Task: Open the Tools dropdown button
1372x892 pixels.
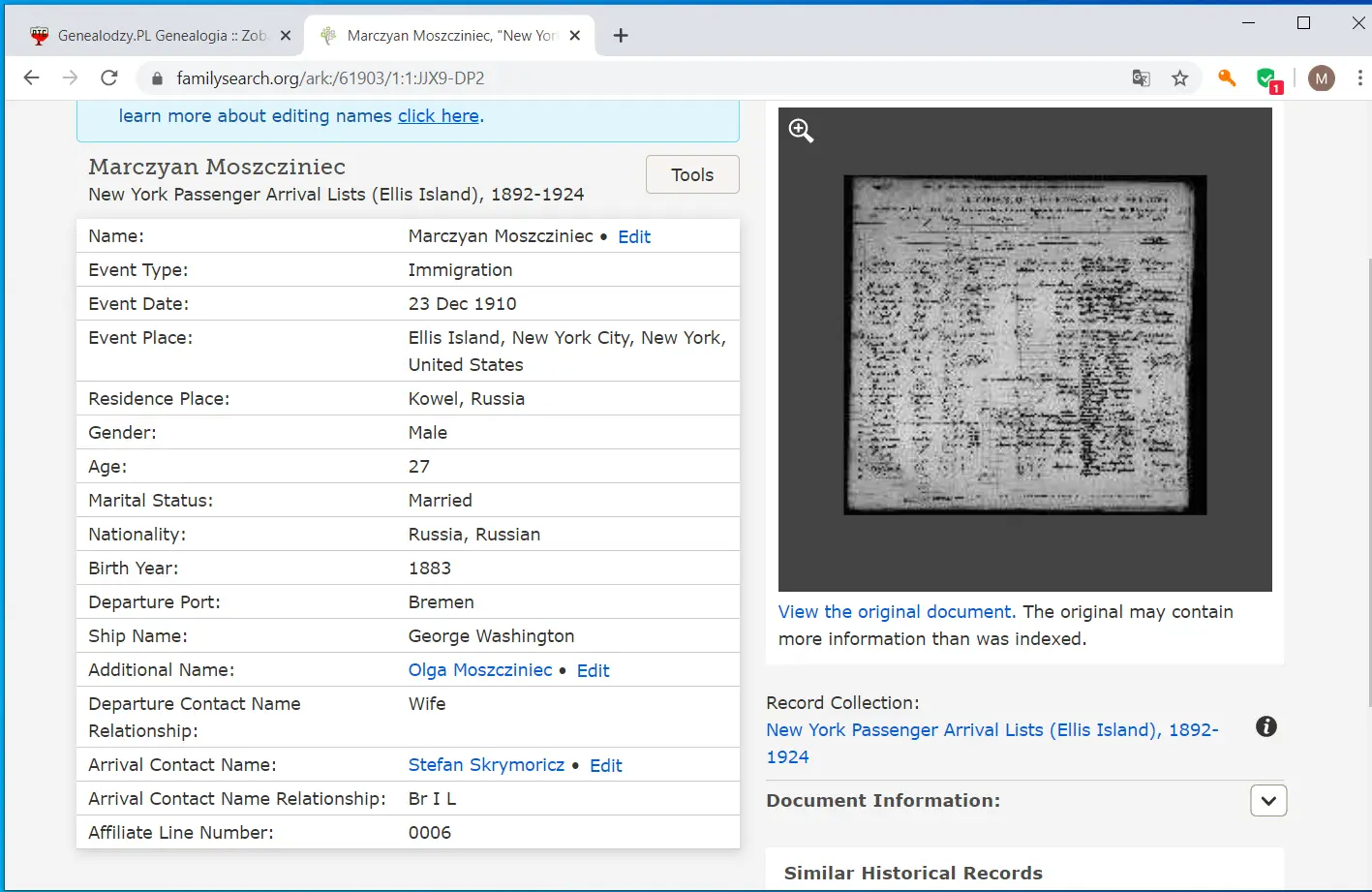Action: tap(692, 174)
